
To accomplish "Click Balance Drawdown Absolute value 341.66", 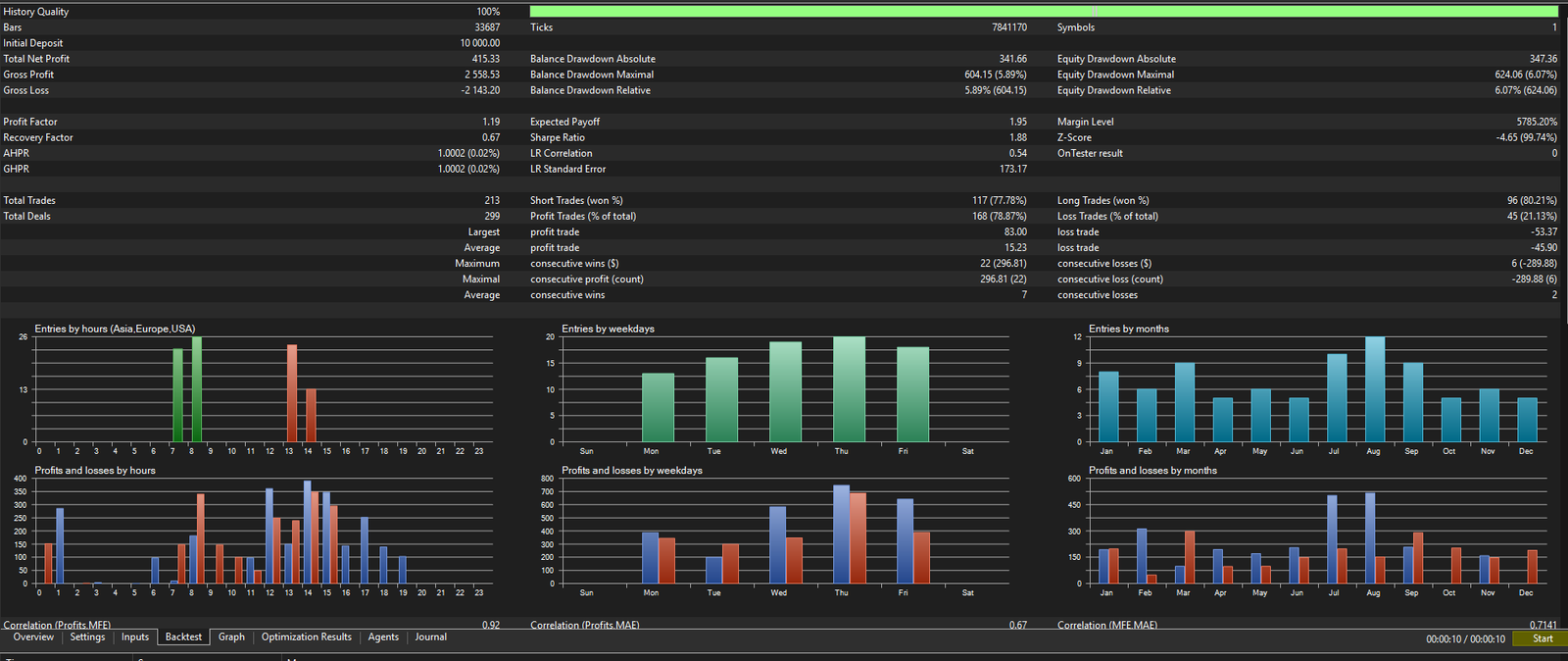I will click(x=1012, y=59).
